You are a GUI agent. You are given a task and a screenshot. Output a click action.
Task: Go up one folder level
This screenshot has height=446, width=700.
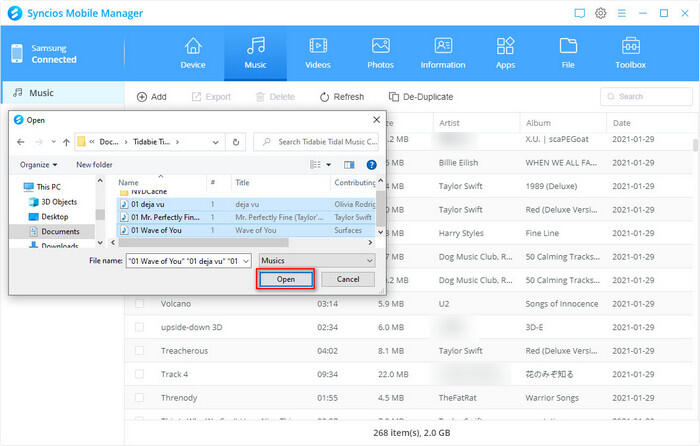click(66, 142)
